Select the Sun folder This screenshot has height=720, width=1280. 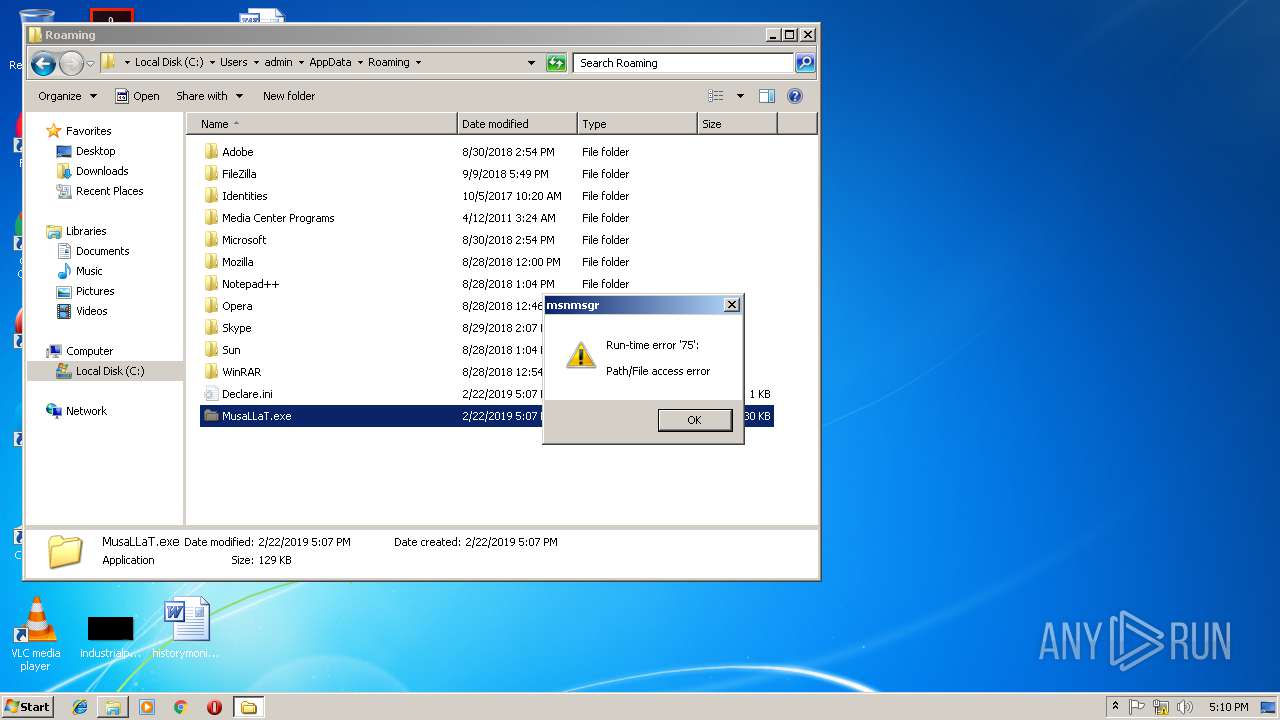231,350
